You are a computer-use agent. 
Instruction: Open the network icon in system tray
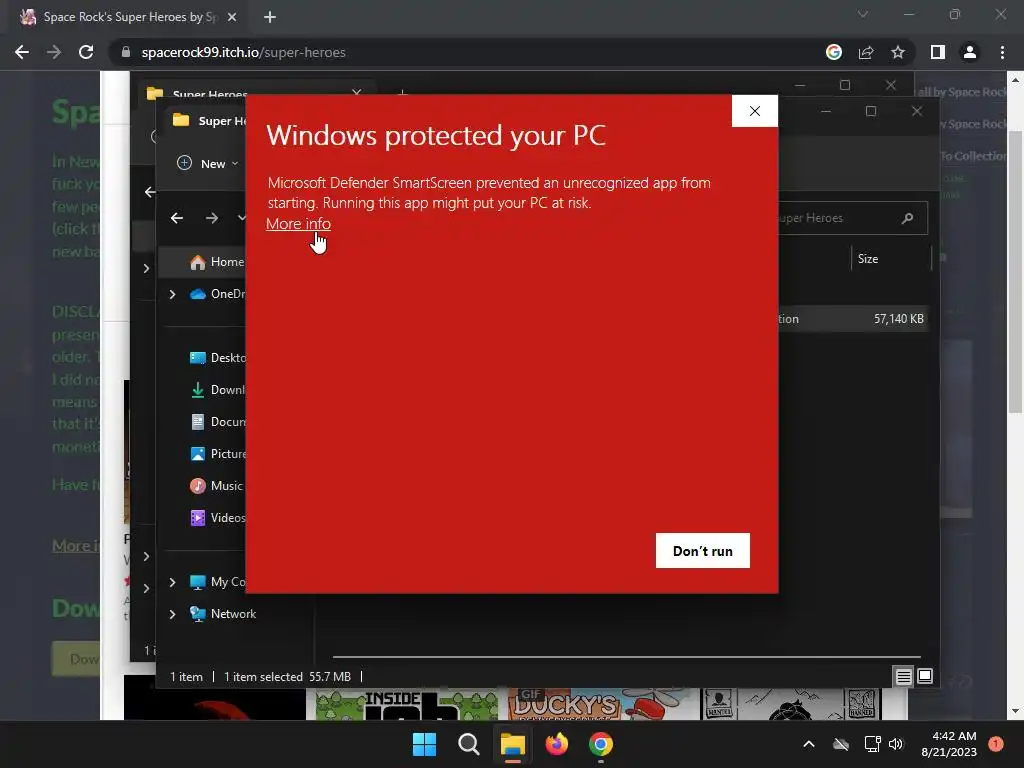(872, 744)
